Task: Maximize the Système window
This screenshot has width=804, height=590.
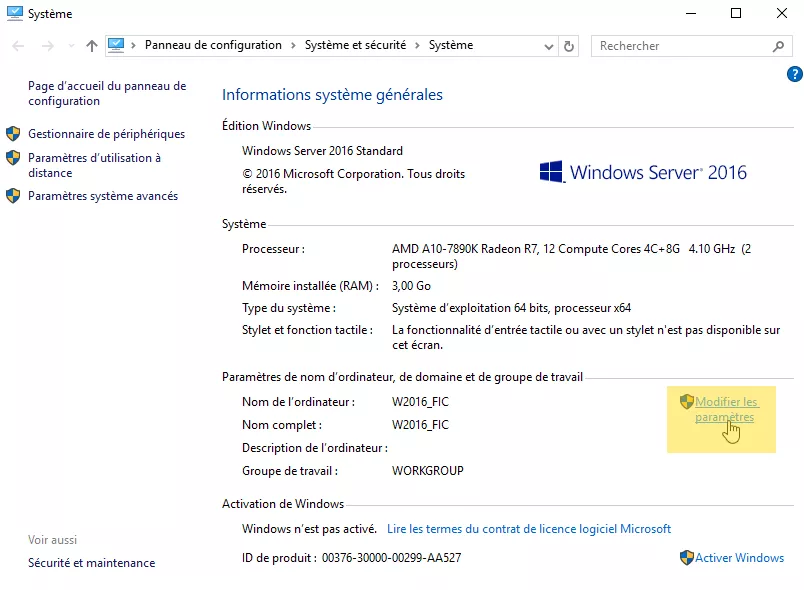Action: pos(736,13)
